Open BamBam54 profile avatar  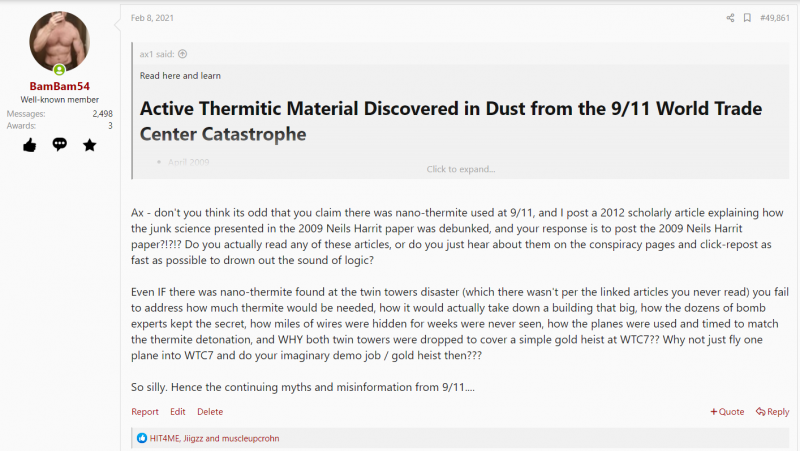(59, 41)
